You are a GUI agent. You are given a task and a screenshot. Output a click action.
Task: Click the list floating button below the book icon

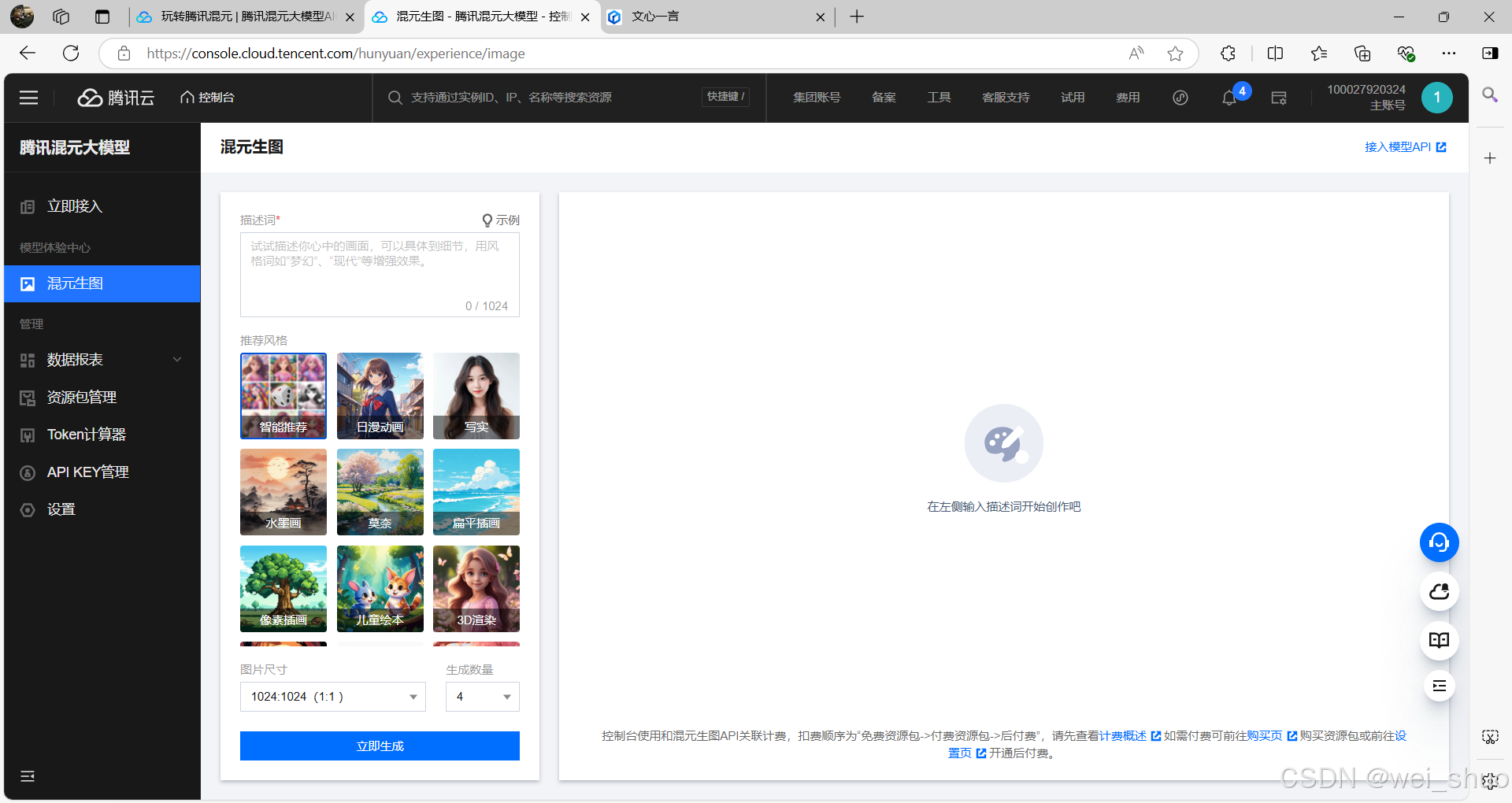click(x=1439, y=686)
